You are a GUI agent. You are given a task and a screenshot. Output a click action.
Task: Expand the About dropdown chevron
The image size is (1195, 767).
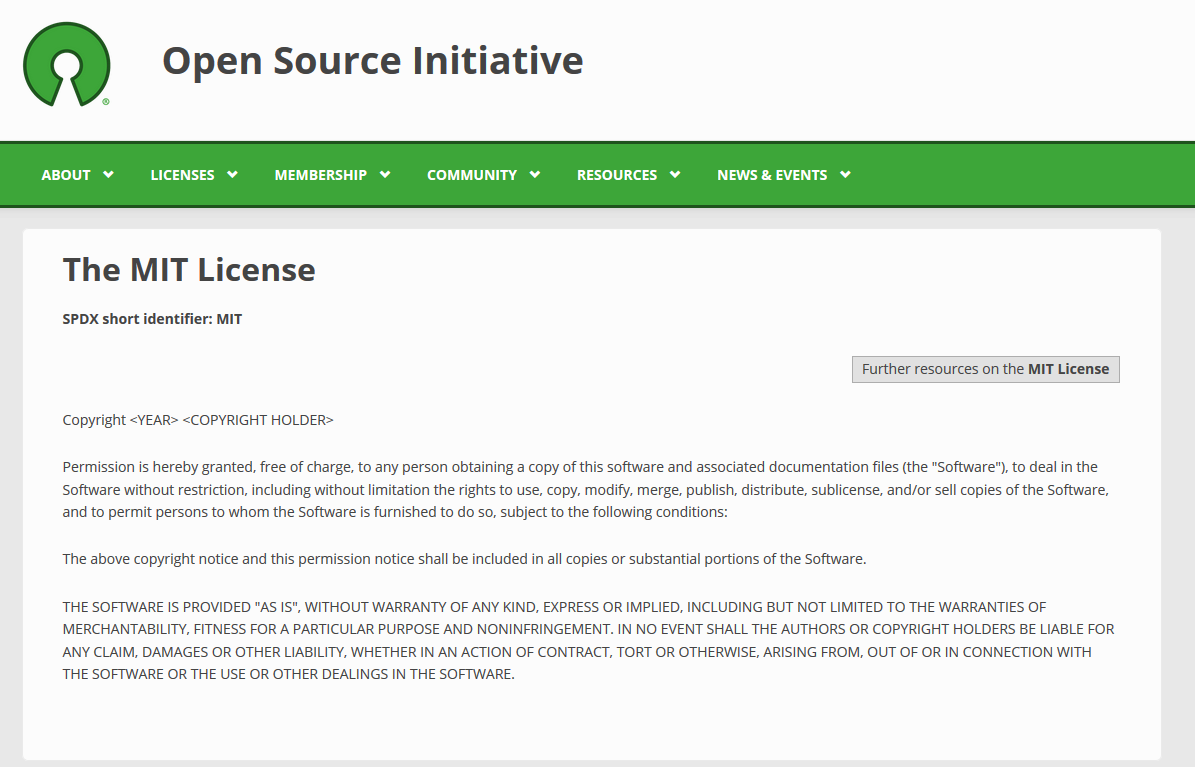click(108, 174)
